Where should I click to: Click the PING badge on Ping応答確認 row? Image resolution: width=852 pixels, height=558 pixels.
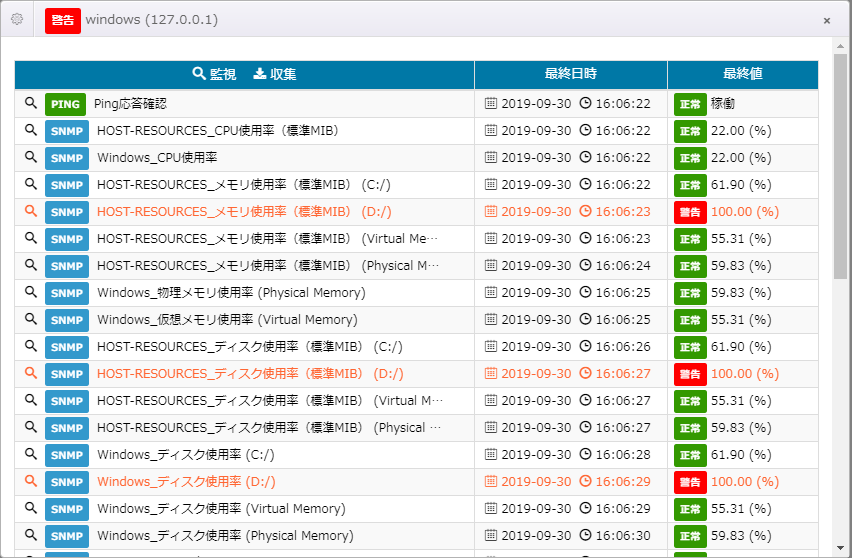[x=65, y=104]
